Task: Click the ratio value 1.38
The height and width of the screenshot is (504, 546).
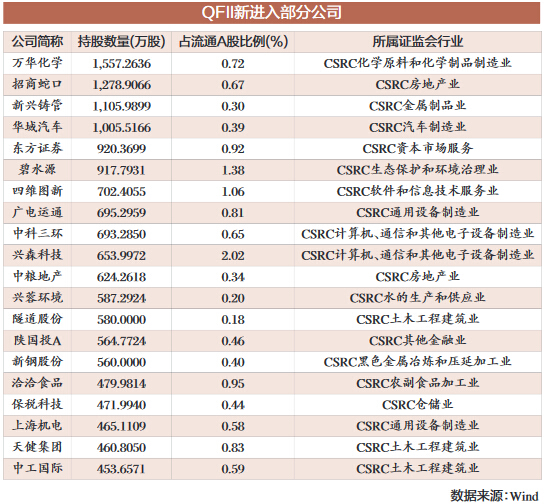Action: [x=233, y=170]
